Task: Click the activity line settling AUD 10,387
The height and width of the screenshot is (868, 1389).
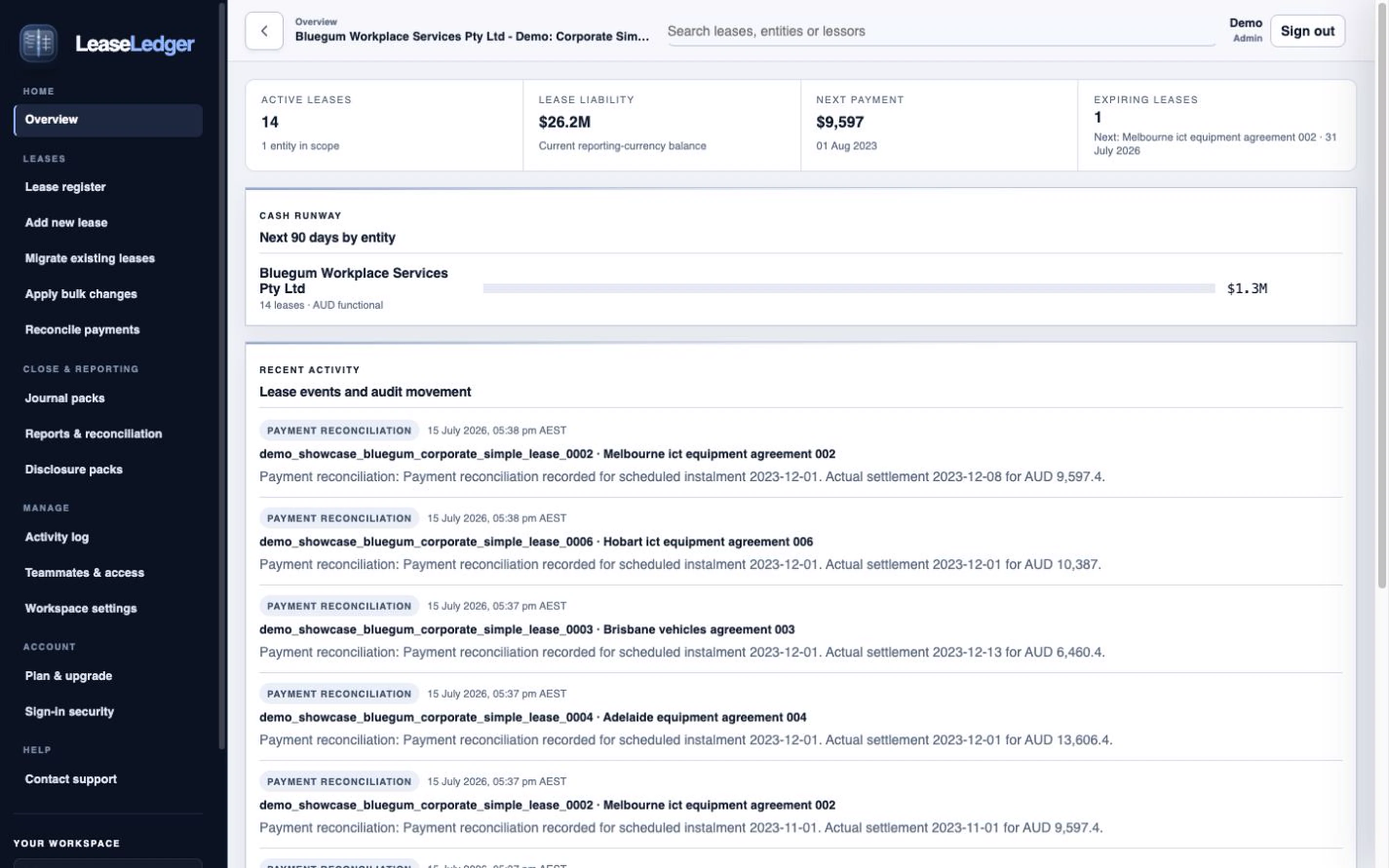Action: [x=680, y=565]
